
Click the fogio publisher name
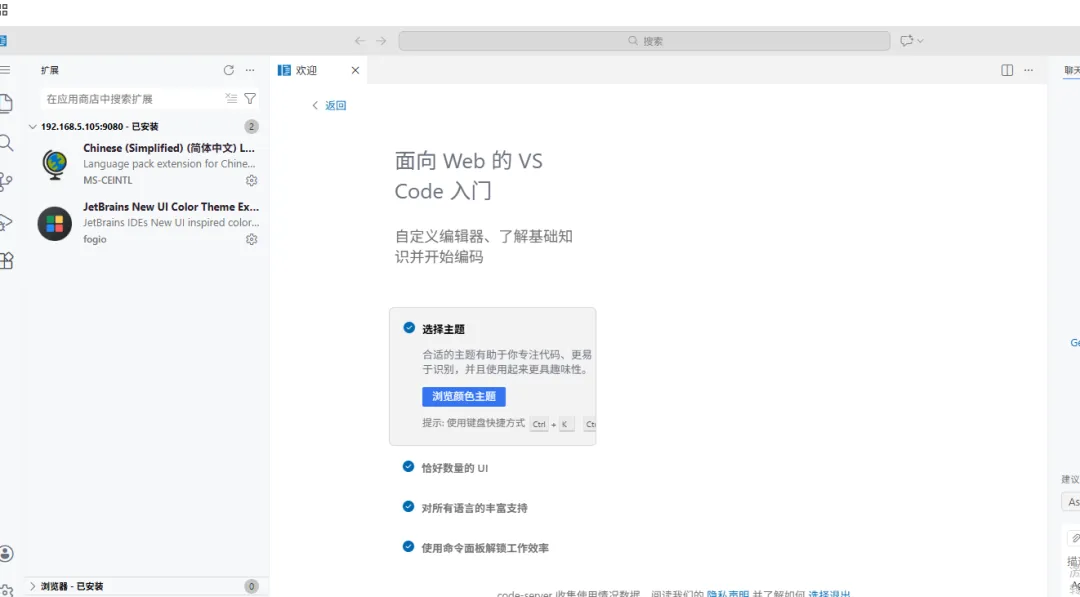click(95, 240)
